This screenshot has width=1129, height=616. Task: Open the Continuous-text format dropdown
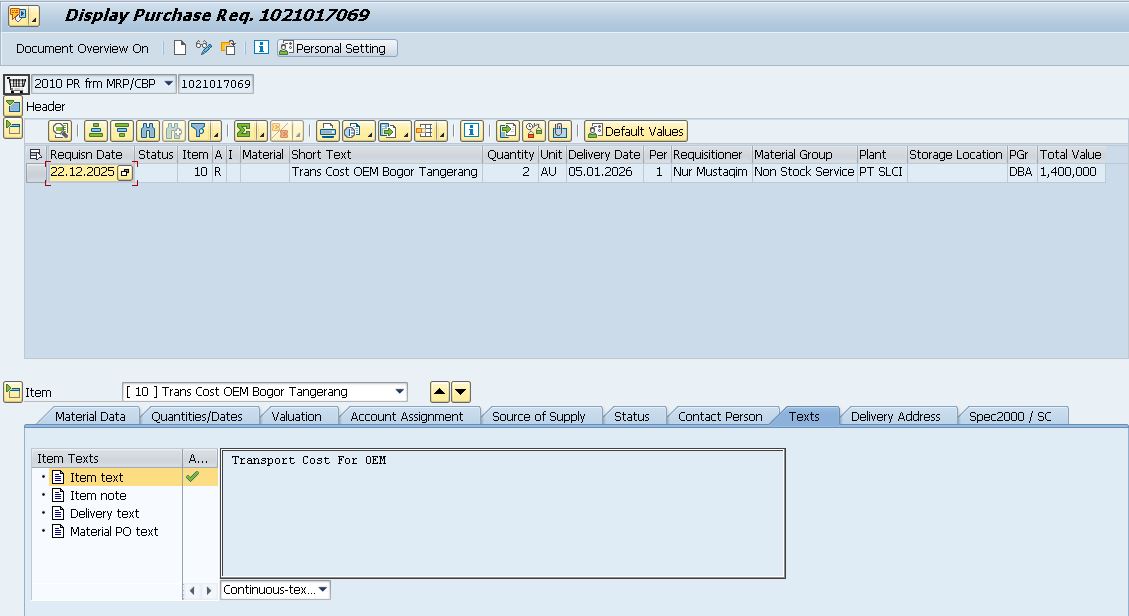(x=323, y=590)
